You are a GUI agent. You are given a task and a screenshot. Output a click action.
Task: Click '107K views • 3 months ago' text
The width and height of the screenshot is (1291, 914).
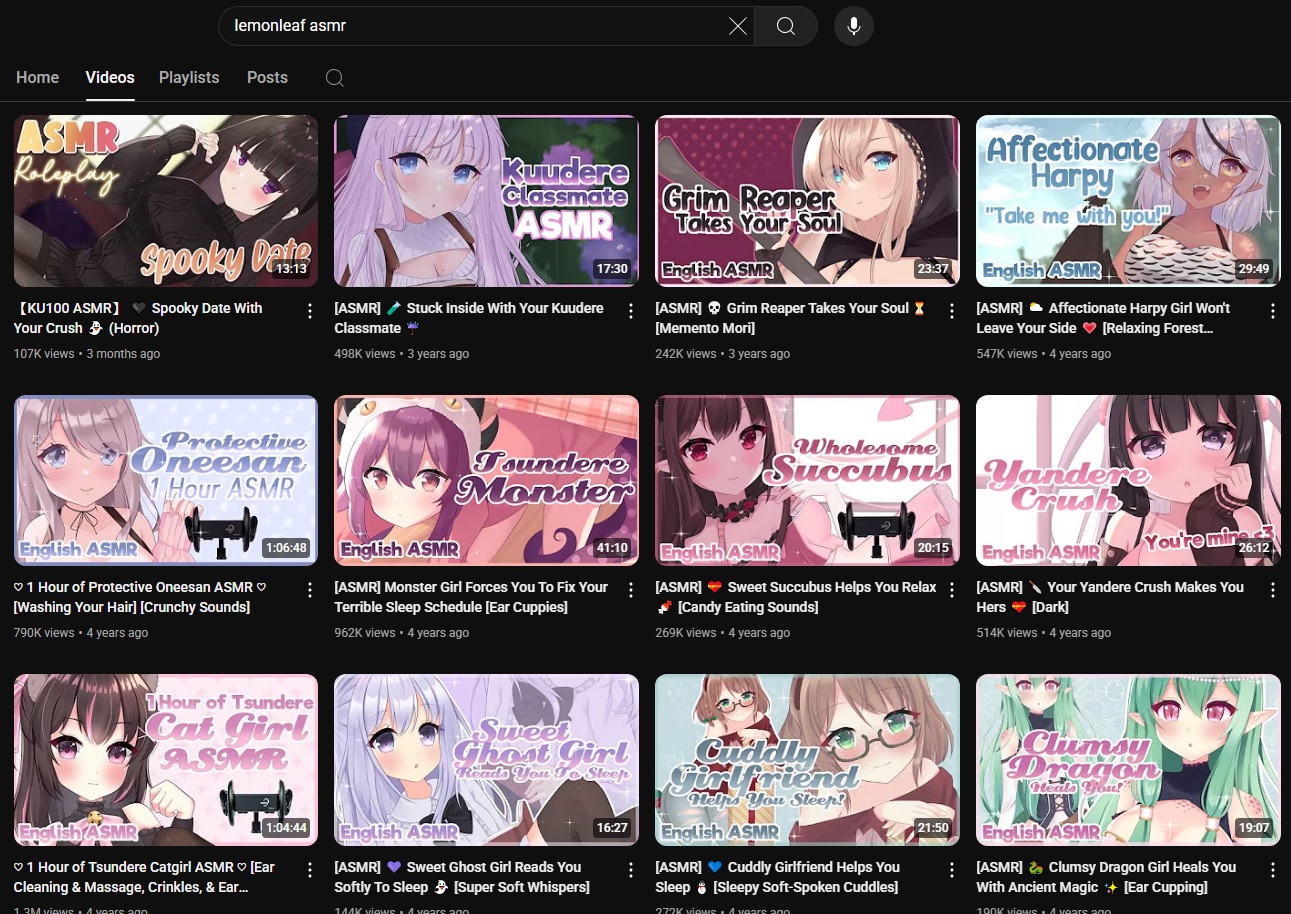[x=87, y=354]
